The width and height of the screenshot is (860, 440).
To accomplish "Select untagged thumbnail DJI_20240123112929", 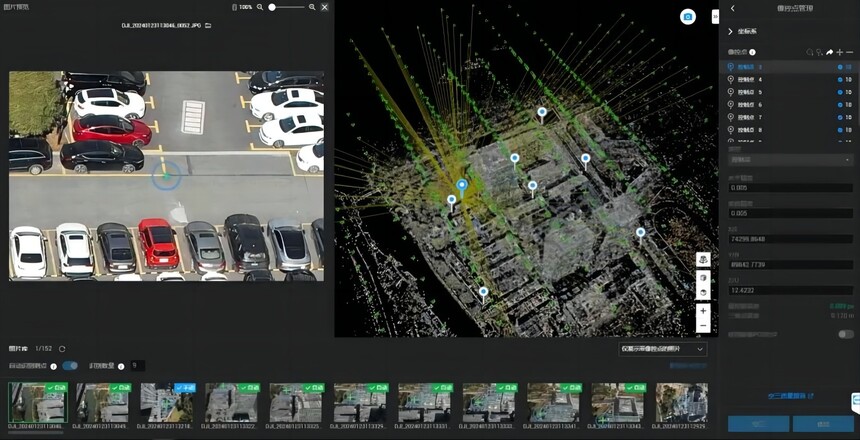I will (x=682, y=402).
